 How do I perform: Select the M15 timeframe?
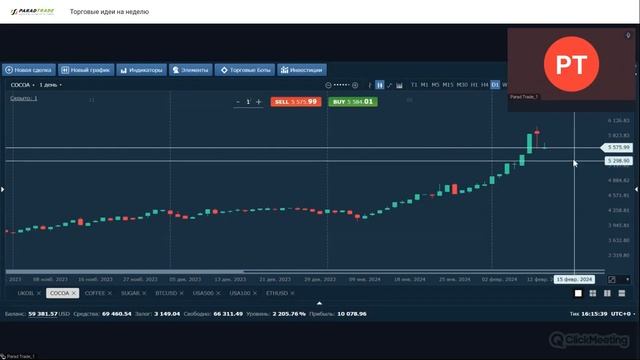(x=448, y=84)
